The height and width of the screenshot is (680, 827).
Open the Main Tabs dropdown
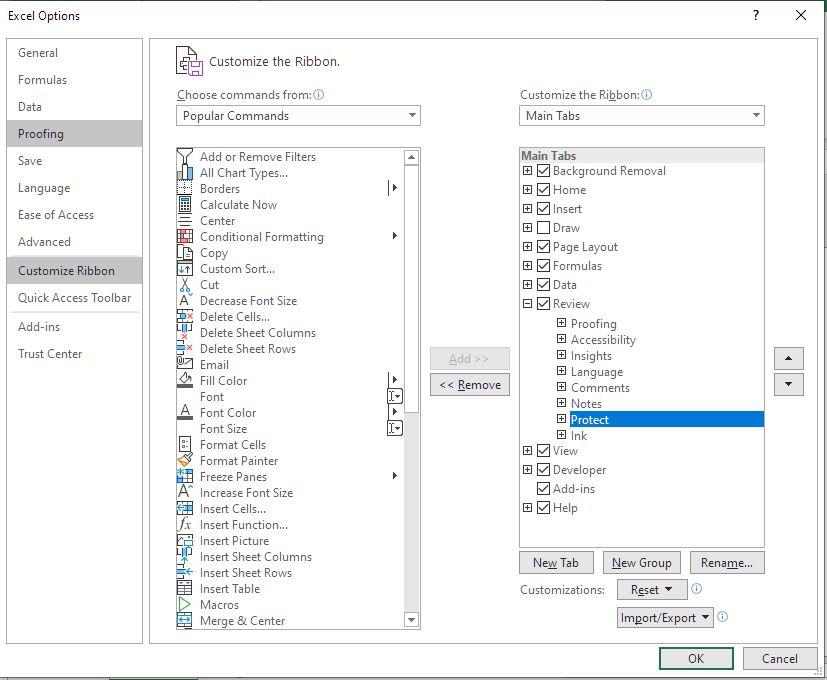(x=641, y=115)
